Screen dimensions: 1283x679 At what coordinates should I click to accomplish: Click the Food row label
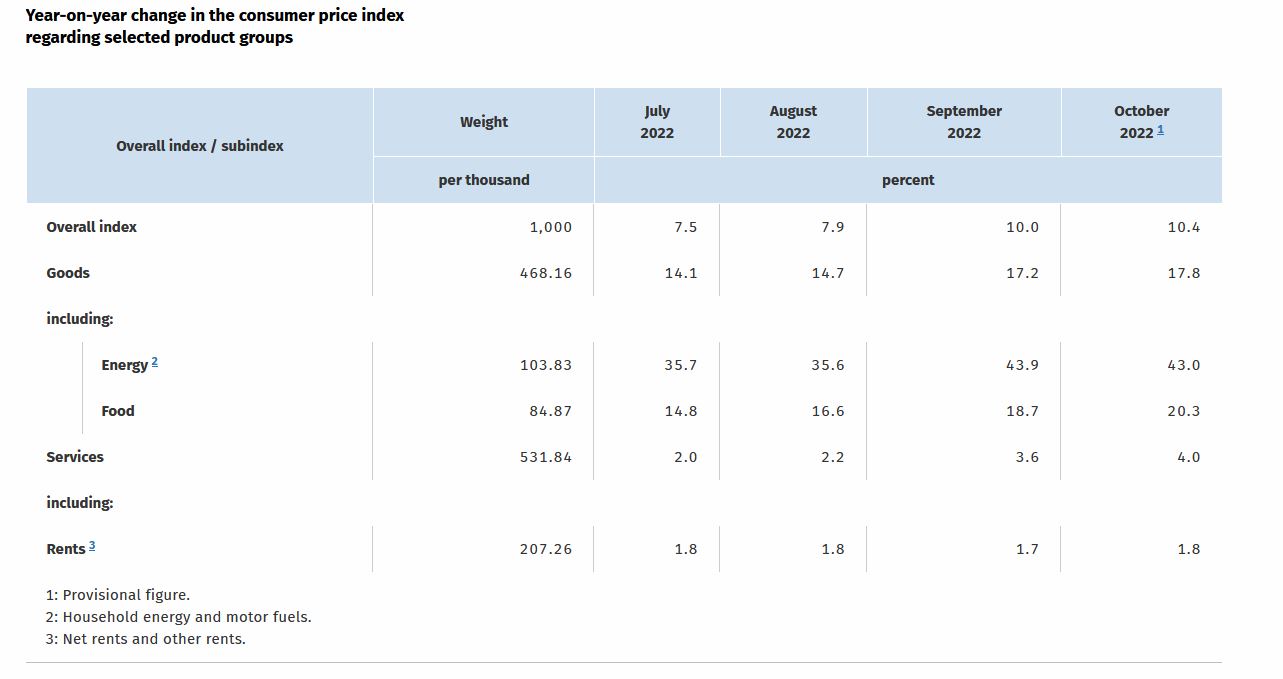118,411
